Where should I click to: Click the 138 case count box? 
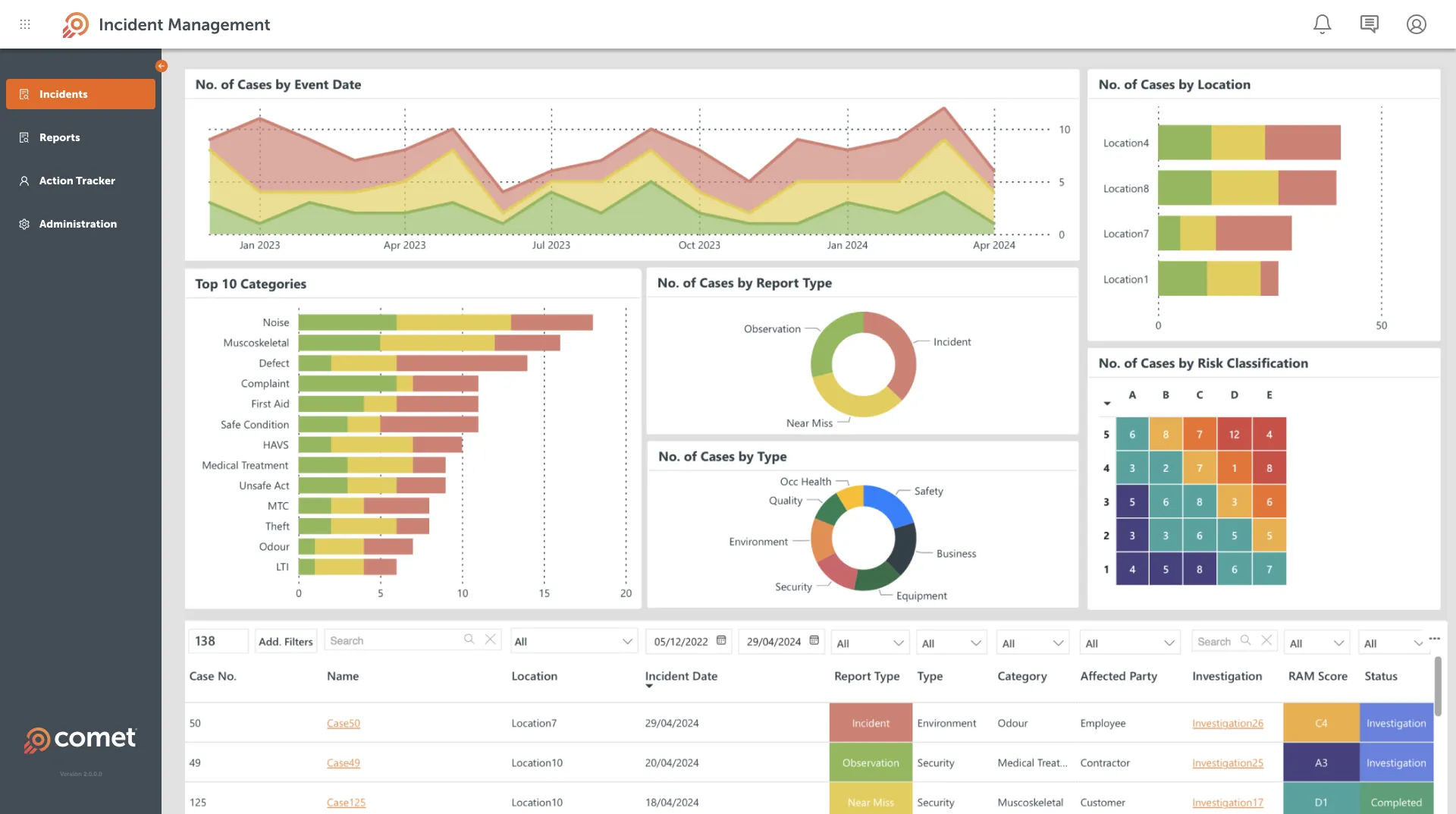click(x=218, y=641)
